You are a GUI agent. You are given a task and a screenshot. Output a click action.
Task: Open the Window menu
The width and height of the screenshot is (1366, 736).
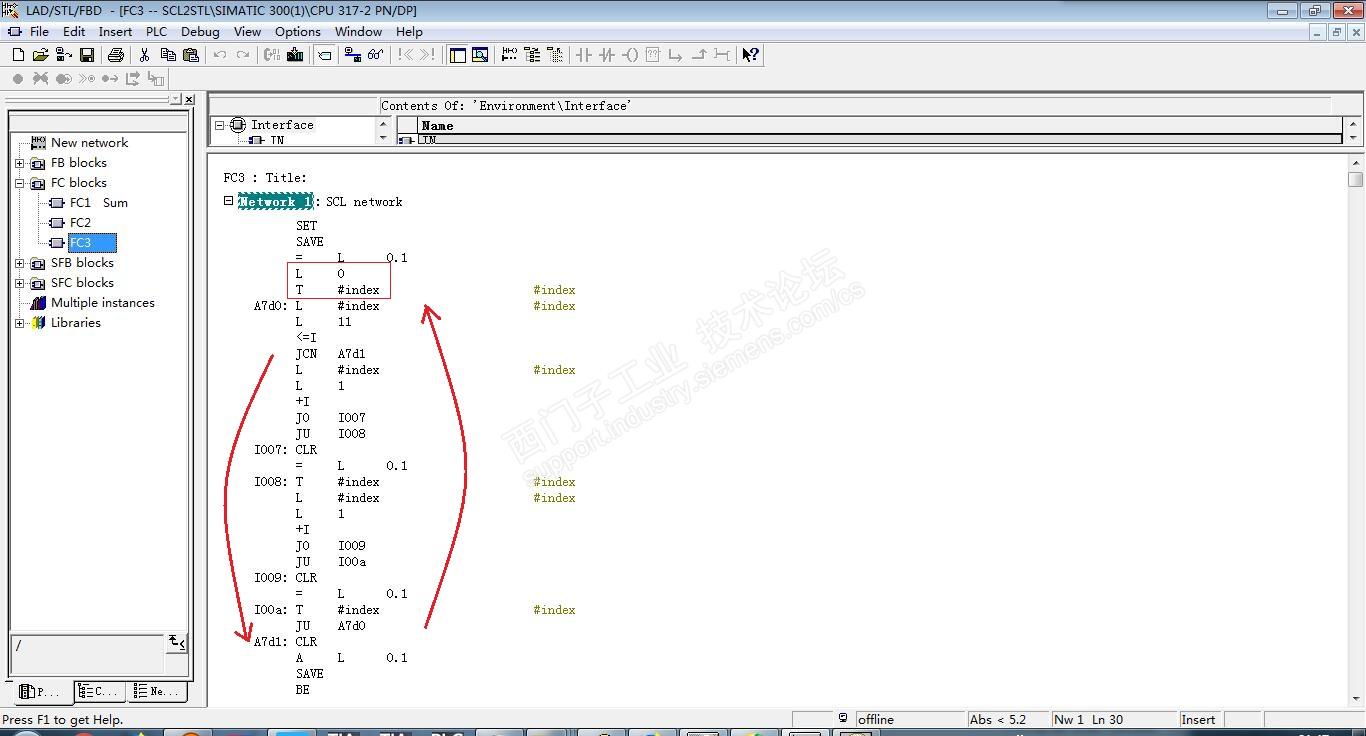(x=358, y=31)
